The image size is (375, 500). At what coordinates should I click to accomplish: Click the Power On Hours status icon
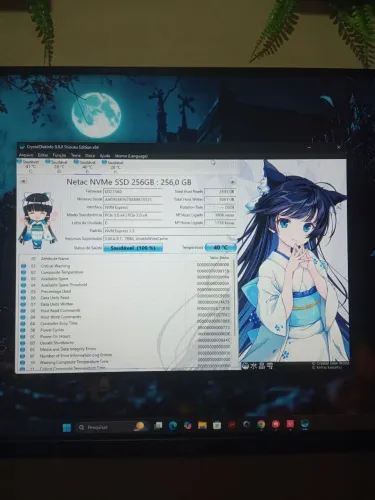click(x=23, y=336)
